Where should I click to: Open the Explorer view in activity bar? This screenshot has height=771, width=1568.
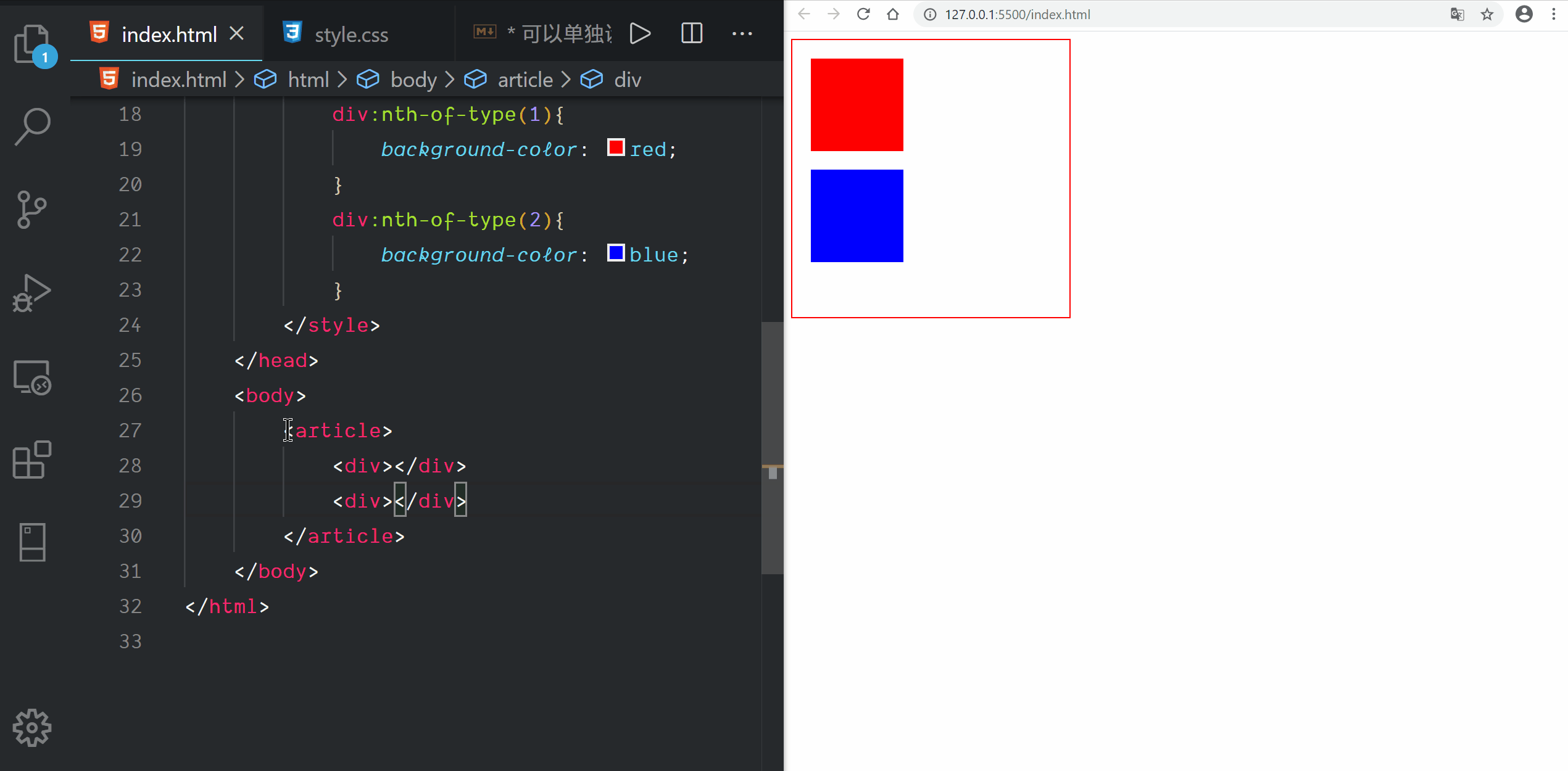32,44
